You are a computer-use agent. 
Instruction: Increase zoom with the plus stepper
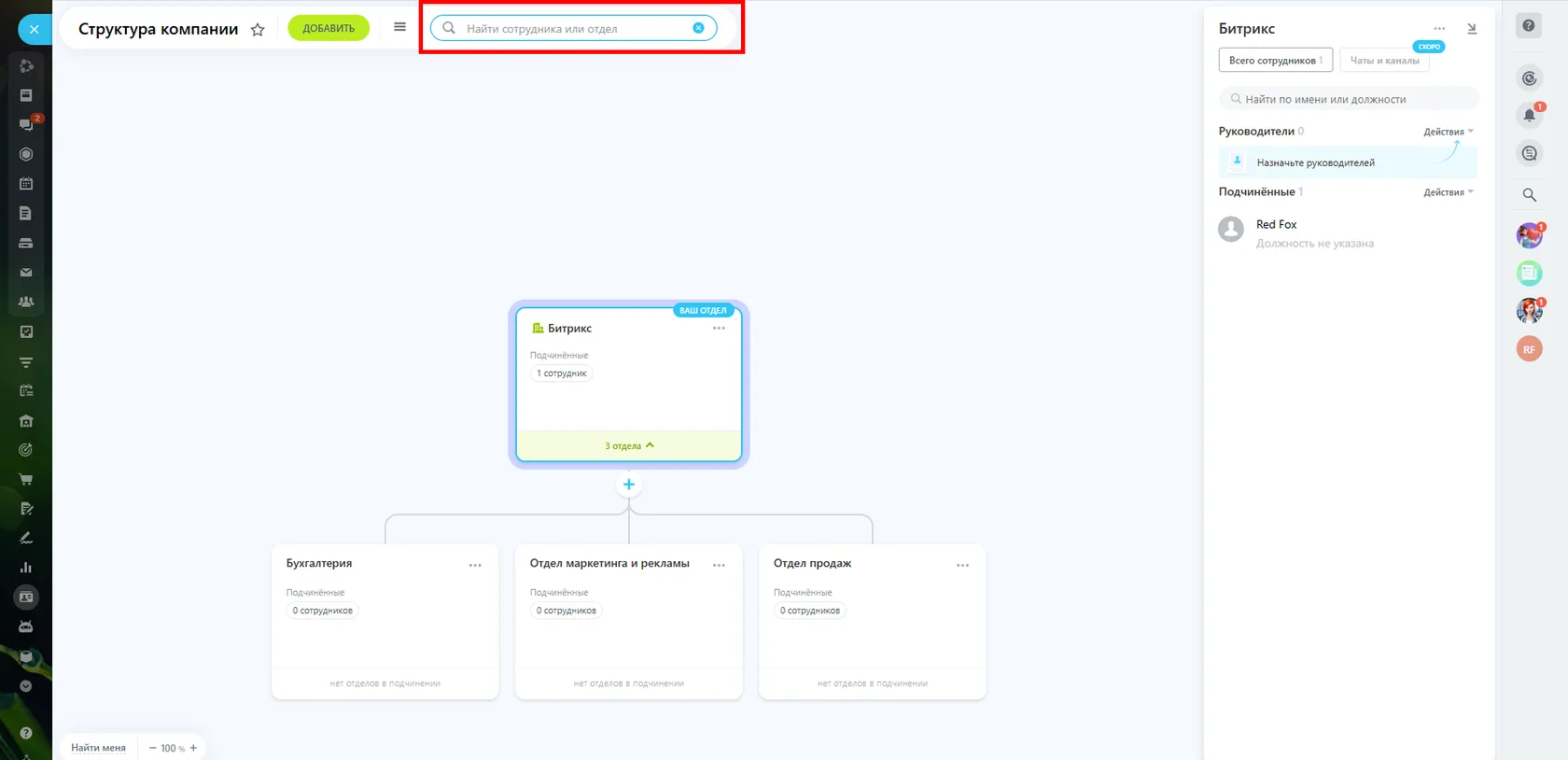tap(194, 748)
